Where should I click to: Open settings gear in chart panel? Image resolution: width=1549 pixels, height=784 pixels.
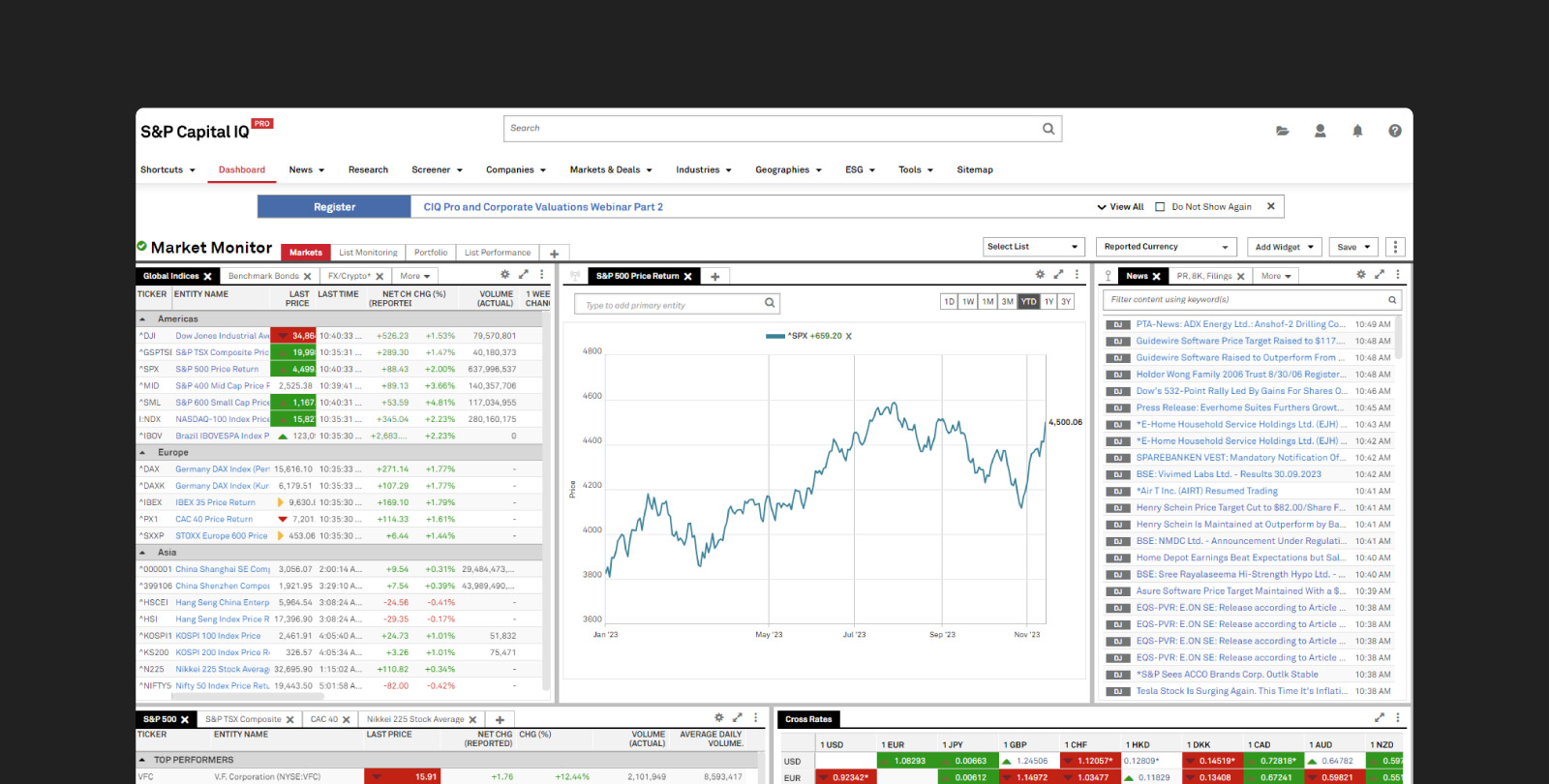coord(1040,275)
